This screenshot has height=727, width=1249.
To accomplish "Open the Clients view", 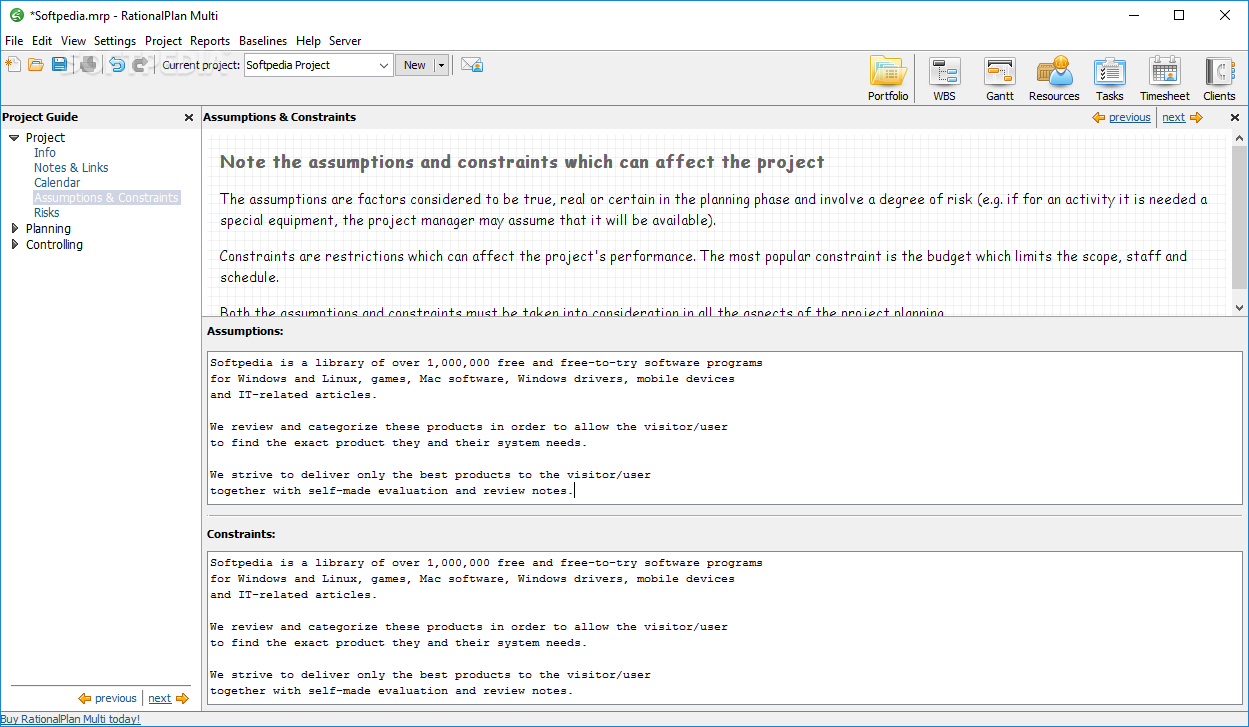I will click(x=1219, y=79).
